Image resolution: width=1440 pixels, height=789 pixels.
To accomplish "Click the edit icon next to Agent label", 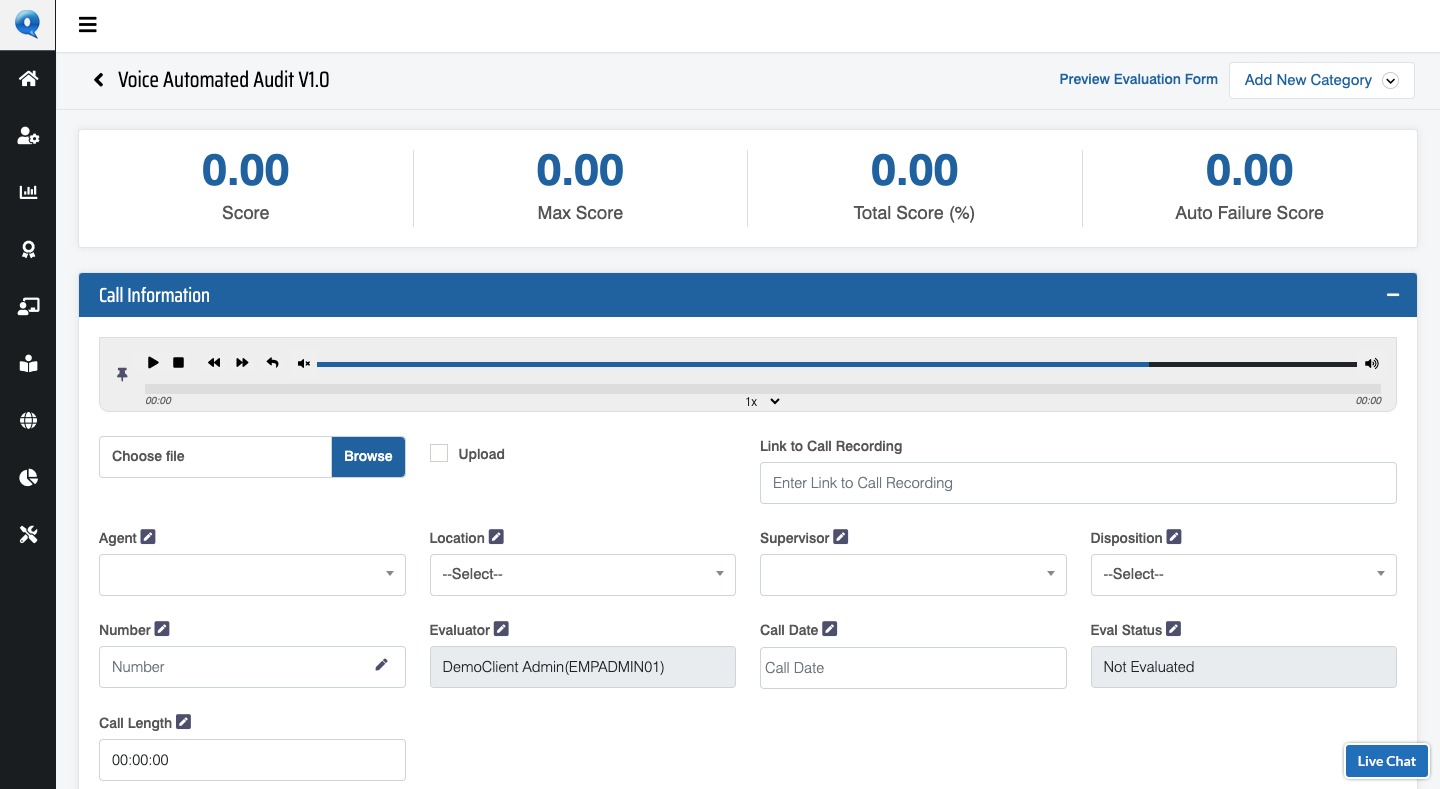I will pyautogui.click(x=148, y=537).
